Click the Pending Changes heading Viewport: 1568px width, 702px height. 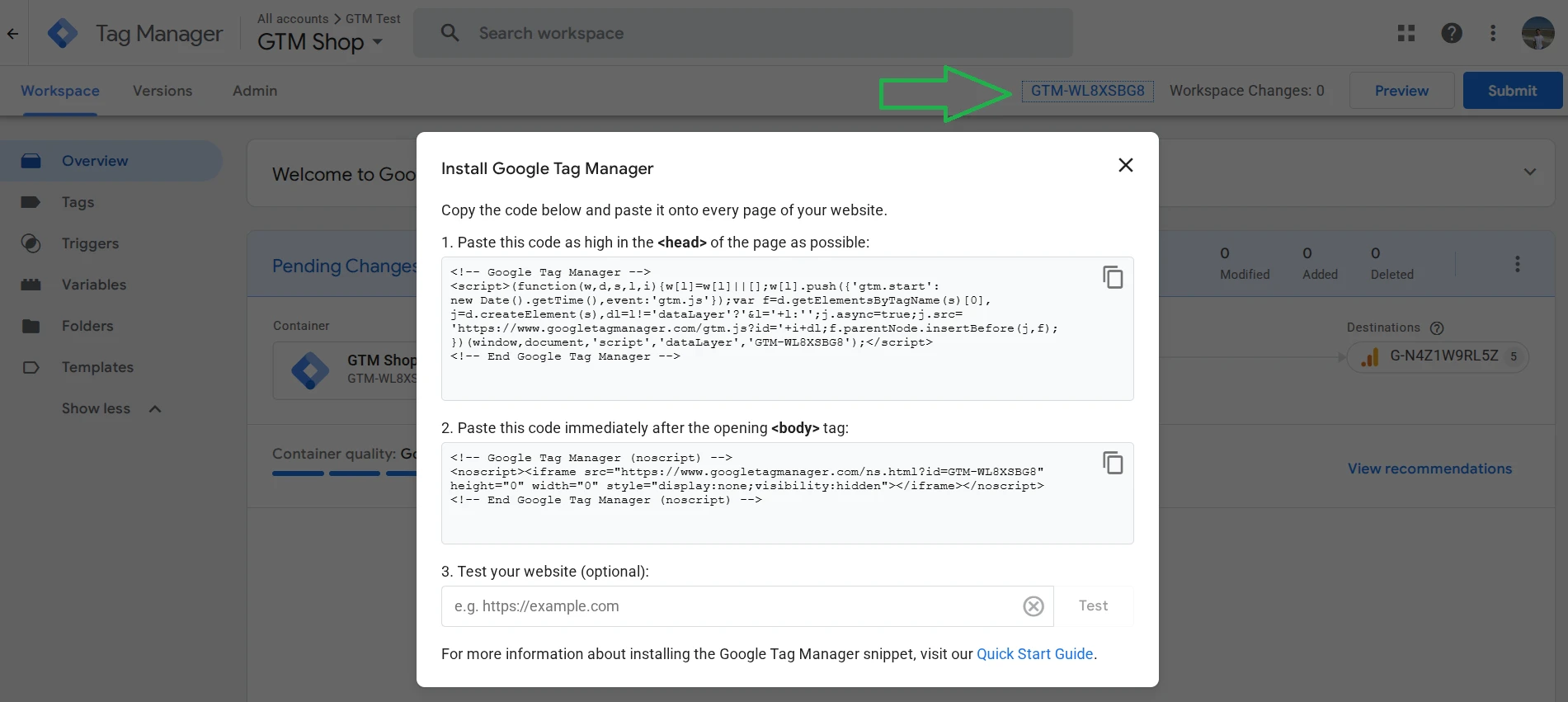point(345,266)
